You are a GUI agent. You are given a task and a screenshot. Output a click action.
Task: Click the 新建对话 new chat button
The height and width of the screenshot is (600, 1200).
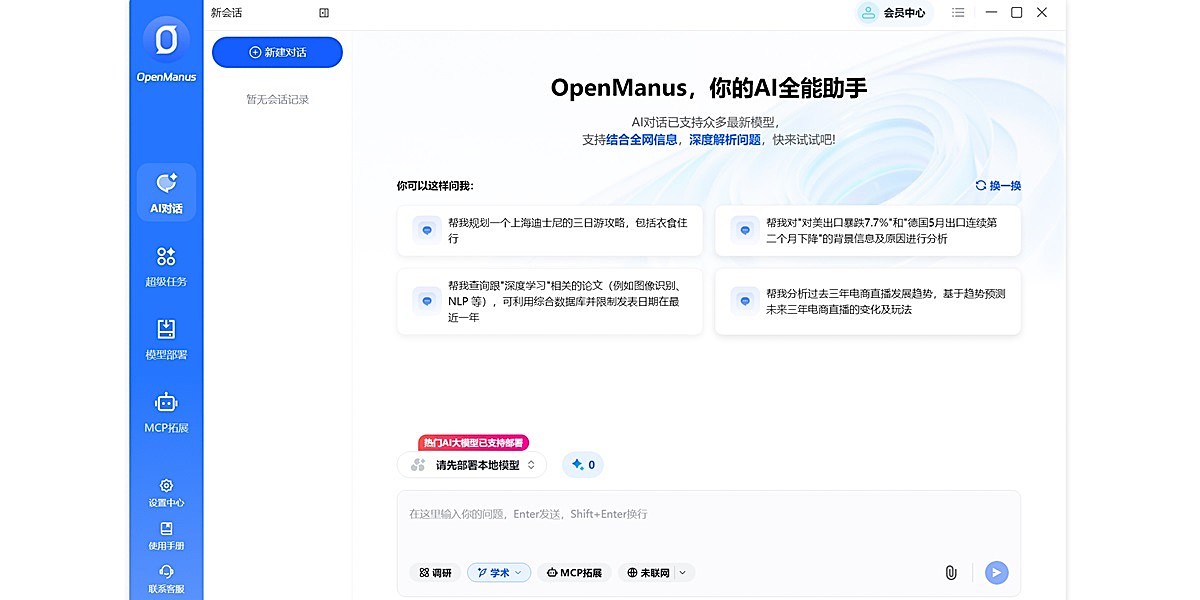[278, 51]
